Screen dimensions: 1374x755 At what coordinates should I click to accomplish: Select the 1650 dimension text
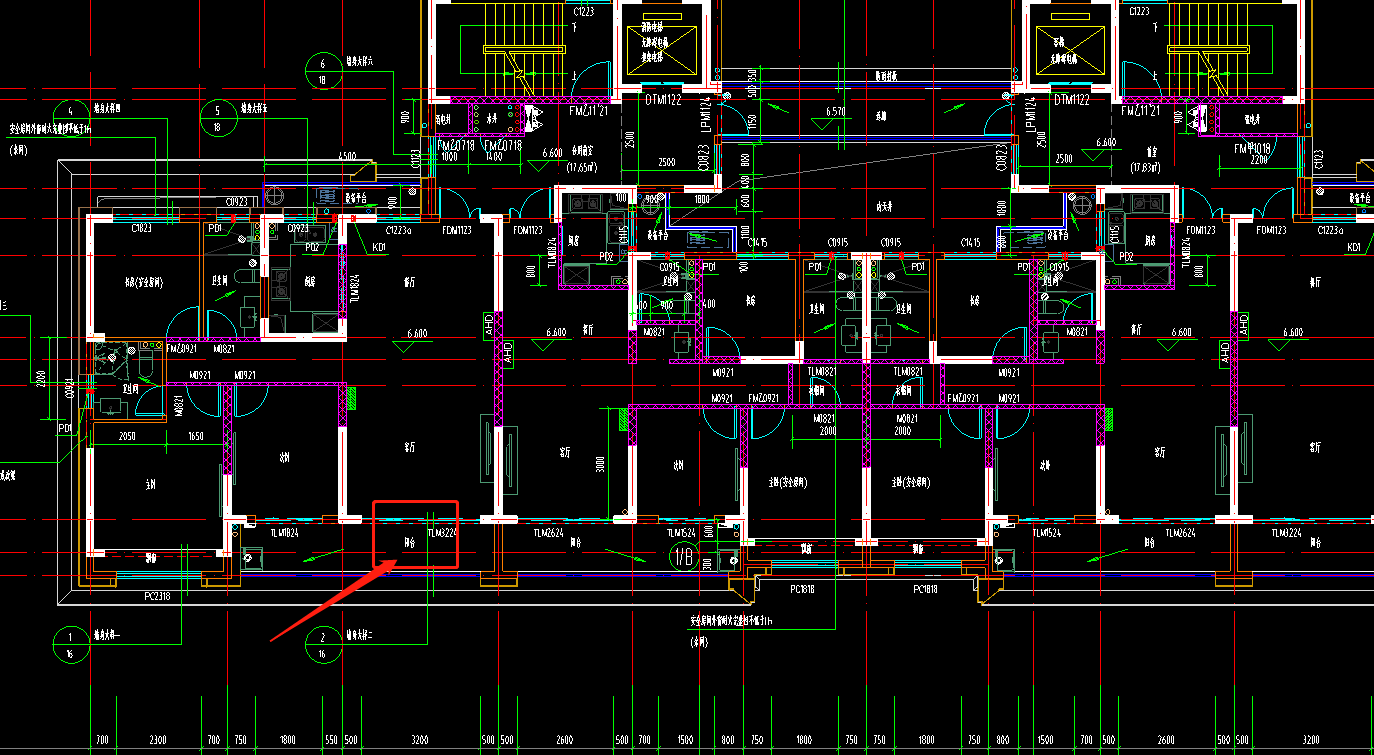click(x=196, y=436)
